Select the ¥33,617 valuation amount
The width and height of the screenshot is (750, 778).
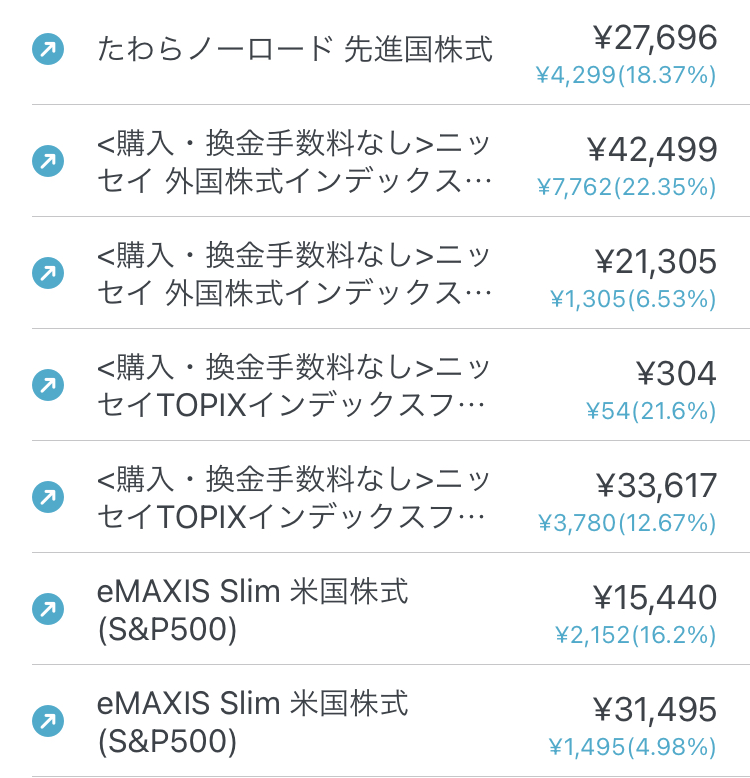656,485
